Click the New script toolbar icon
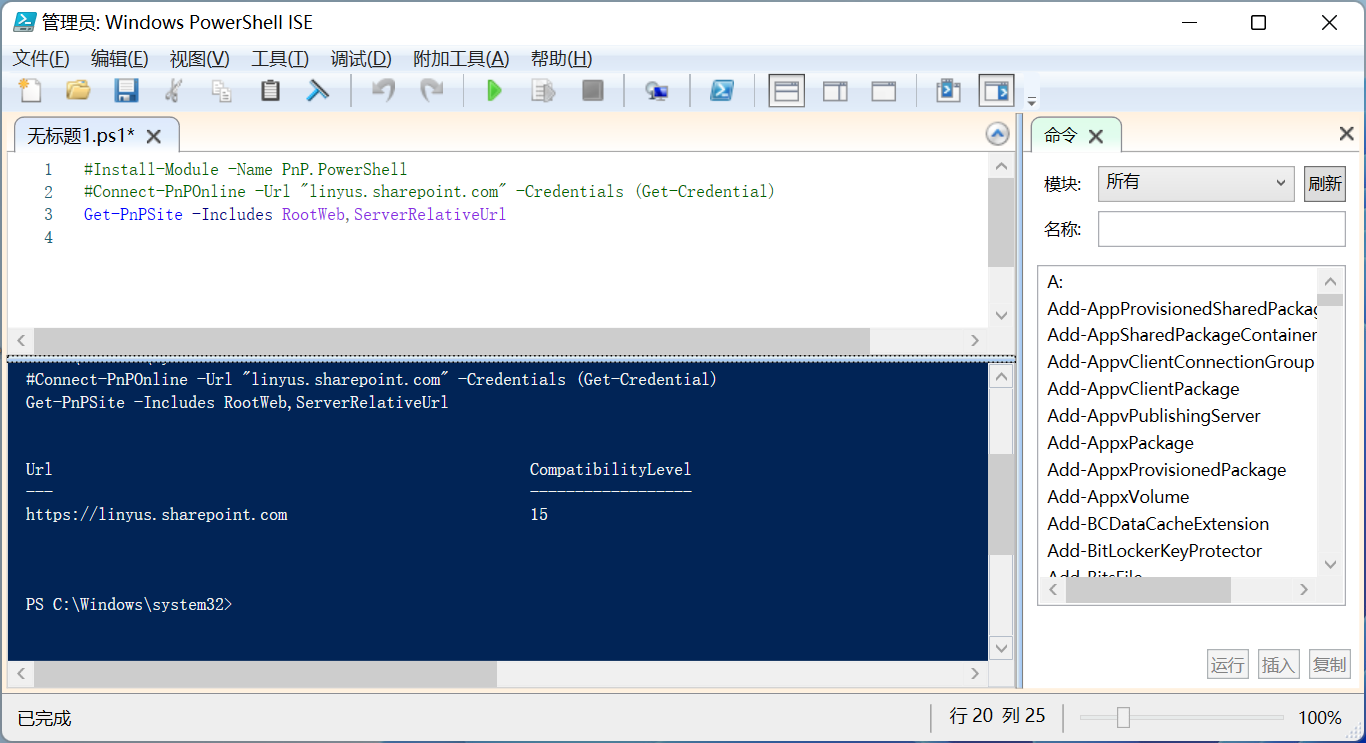This screenshot has height=743, width=1366. [x=30, y=91]
